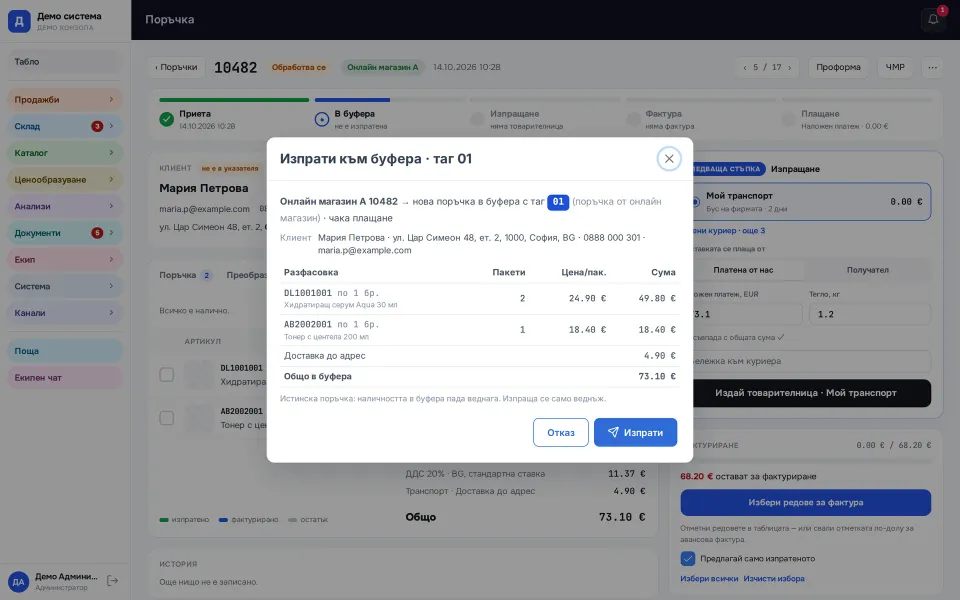The height and width of the screenshot is (600, 960).
Task: Click the Склад badge with 3
Action: coord(97,126)
